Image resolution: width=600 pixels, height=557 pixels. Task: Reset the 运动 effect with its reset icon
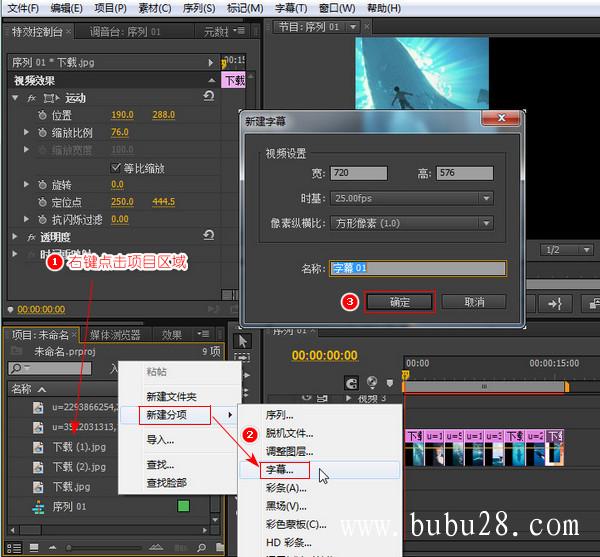[x=209, y=96]
